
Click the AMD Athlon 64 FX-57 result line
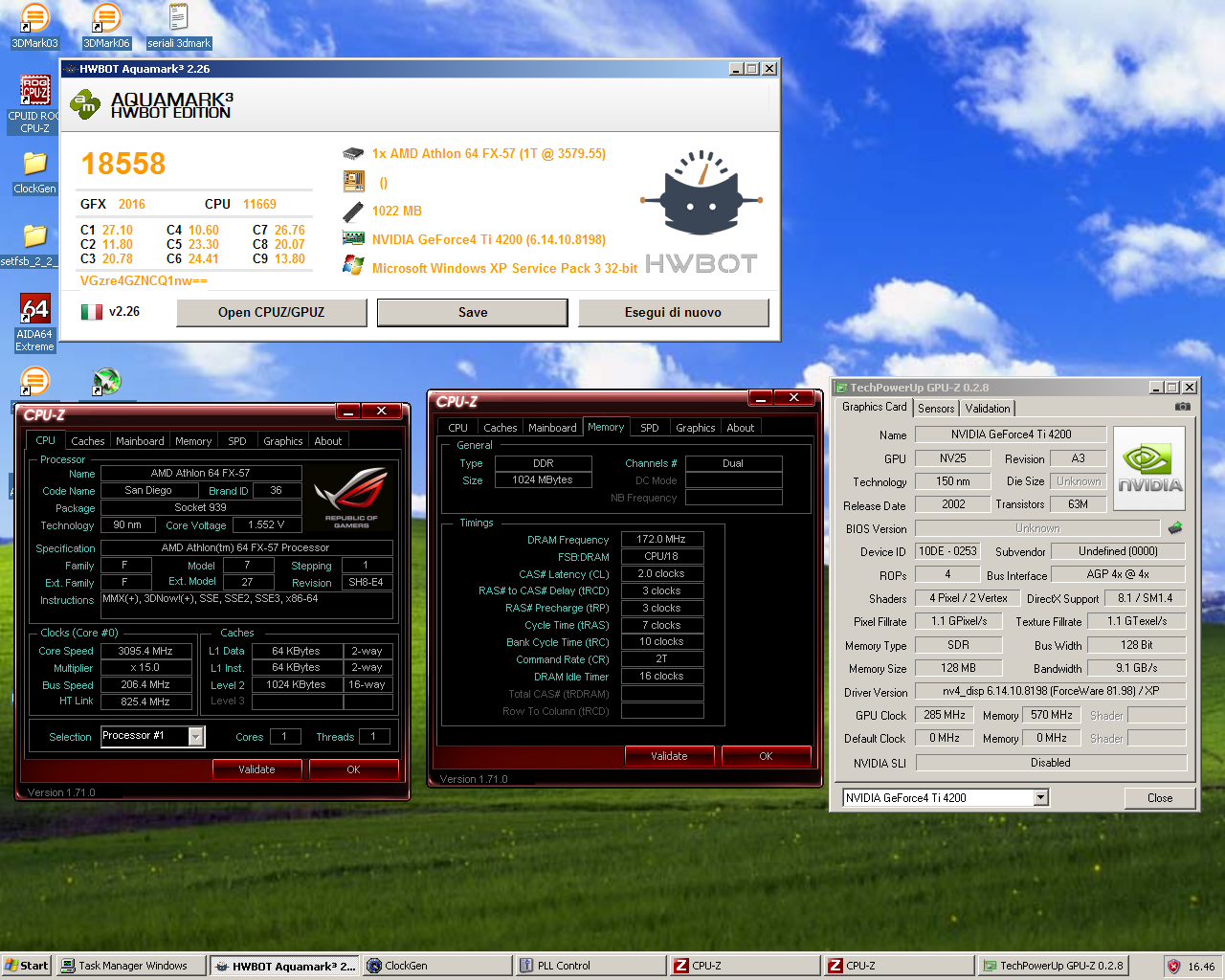(489, 153)
